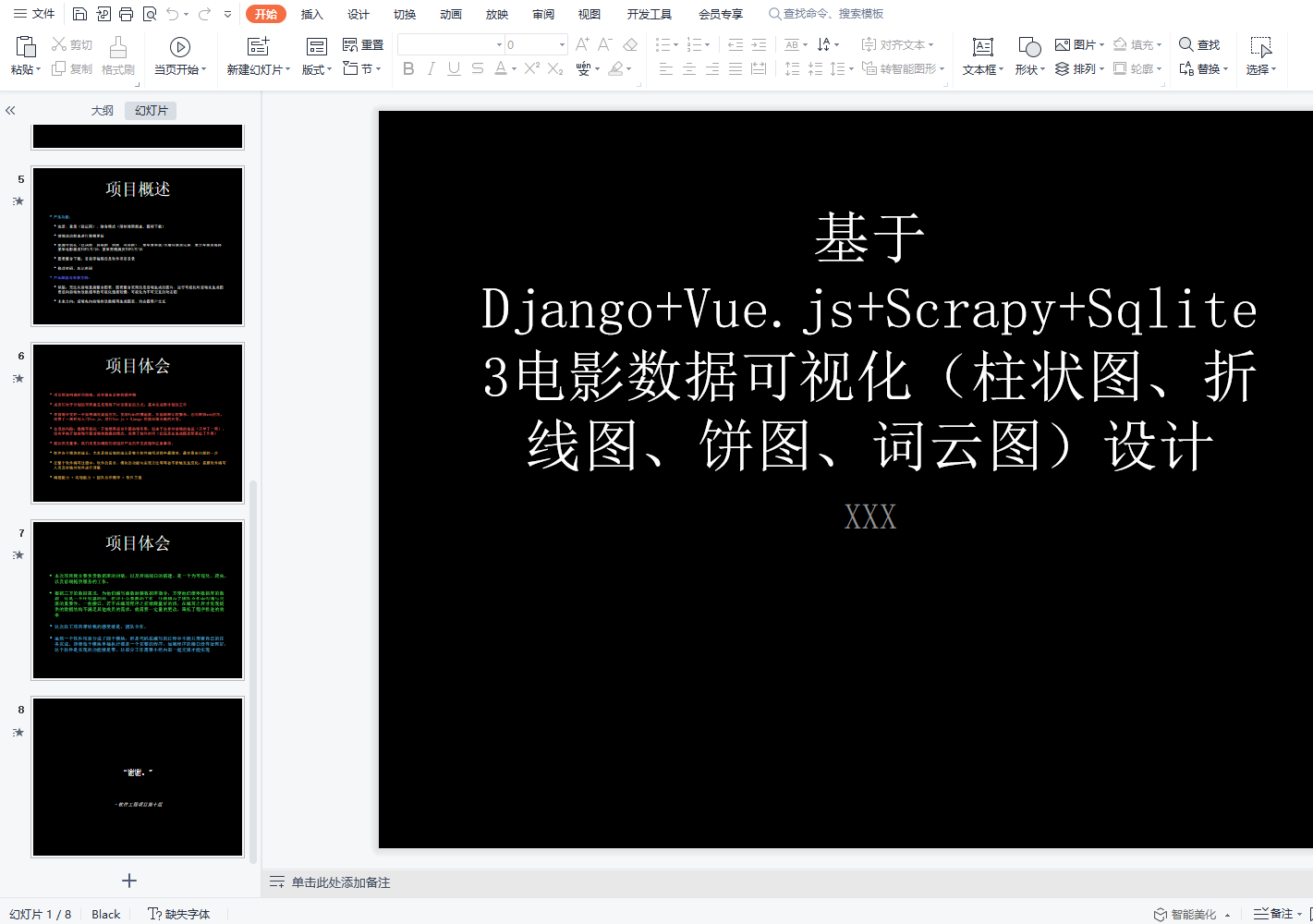
Task: Click the Redo arrow icon
Action: pyautogui.click(x=204, y=14)
